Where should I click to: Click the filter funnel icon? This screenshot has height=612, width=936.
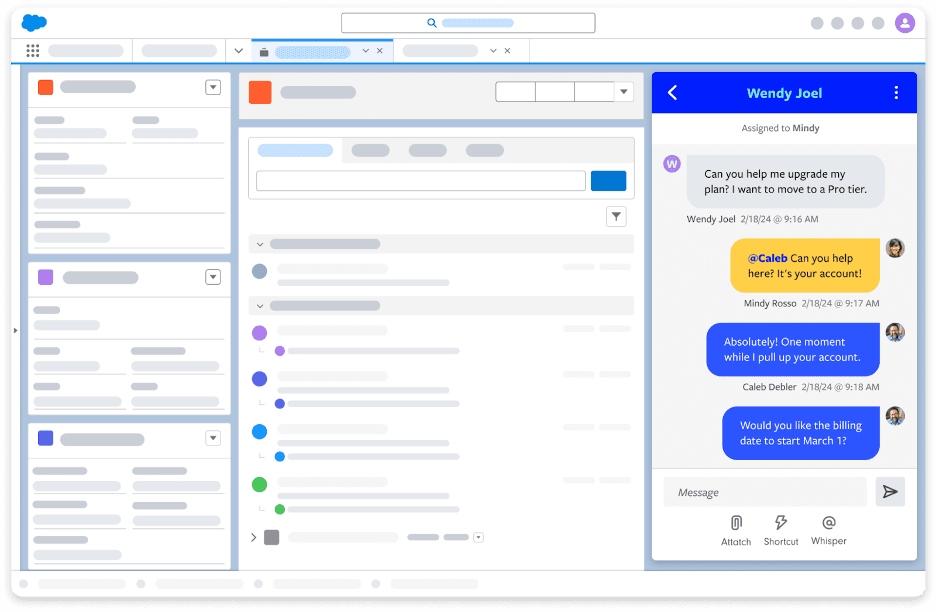coord(617,216)
